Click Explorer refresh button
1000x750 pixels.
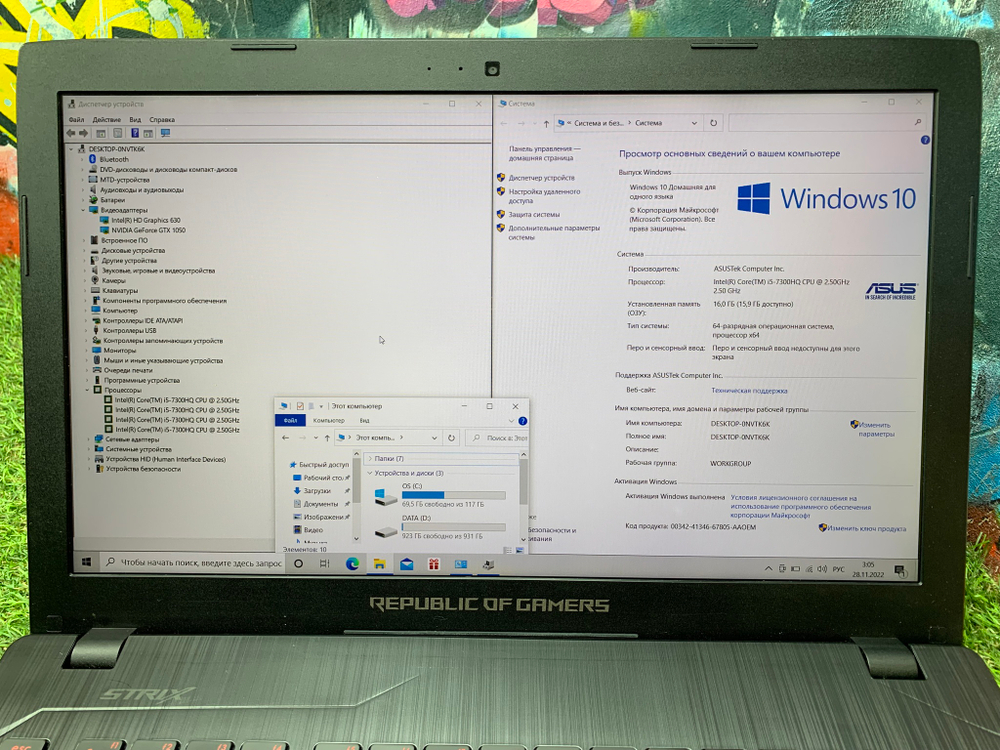coord(451,438)
